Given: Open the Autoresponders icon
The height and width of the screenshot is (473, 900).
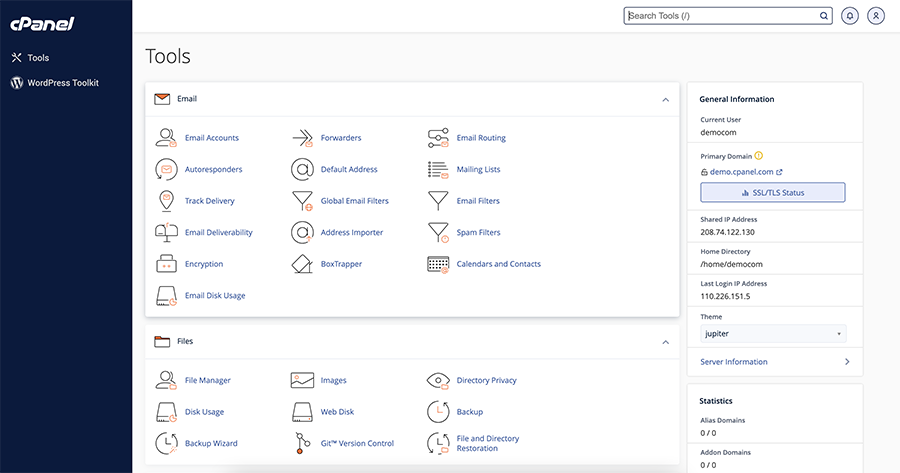Looking at the screenshot, I should (x=166, y=169).
